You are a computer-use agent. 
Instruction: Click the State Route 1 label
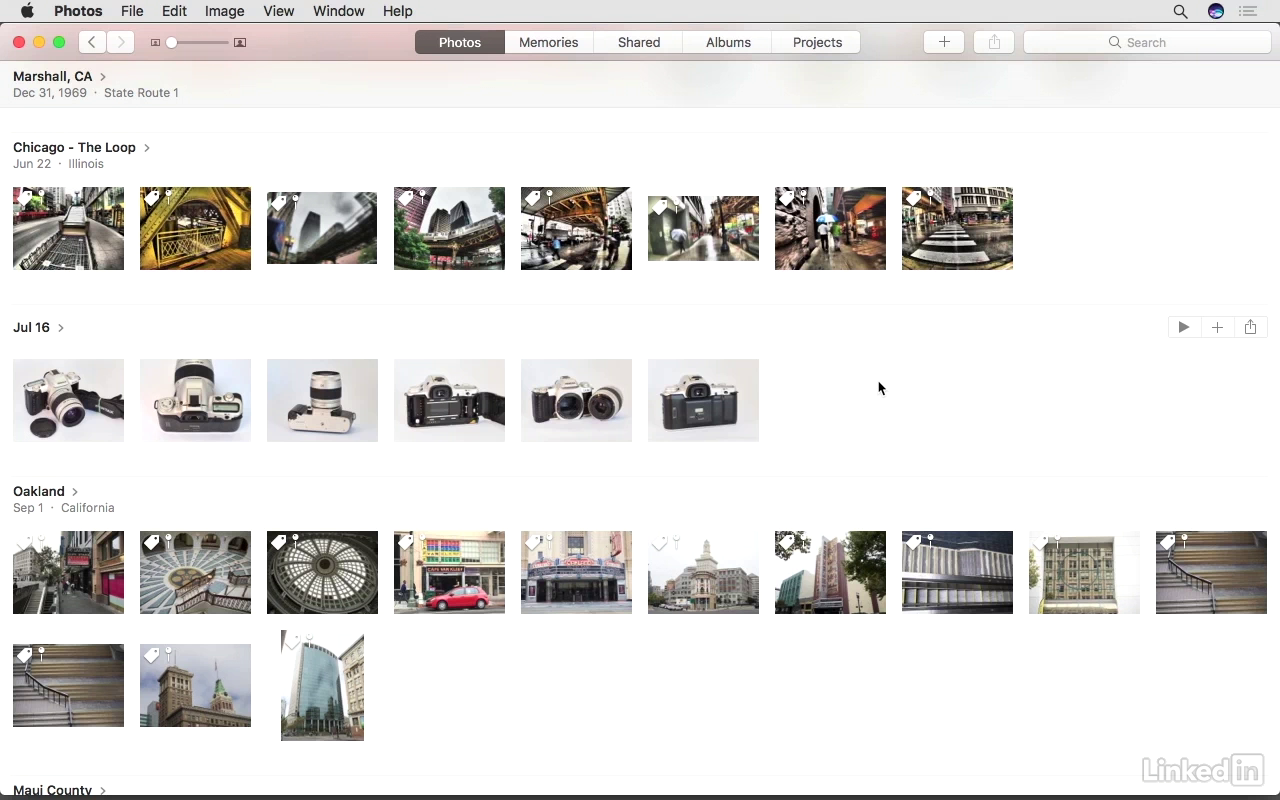[141, 93]
